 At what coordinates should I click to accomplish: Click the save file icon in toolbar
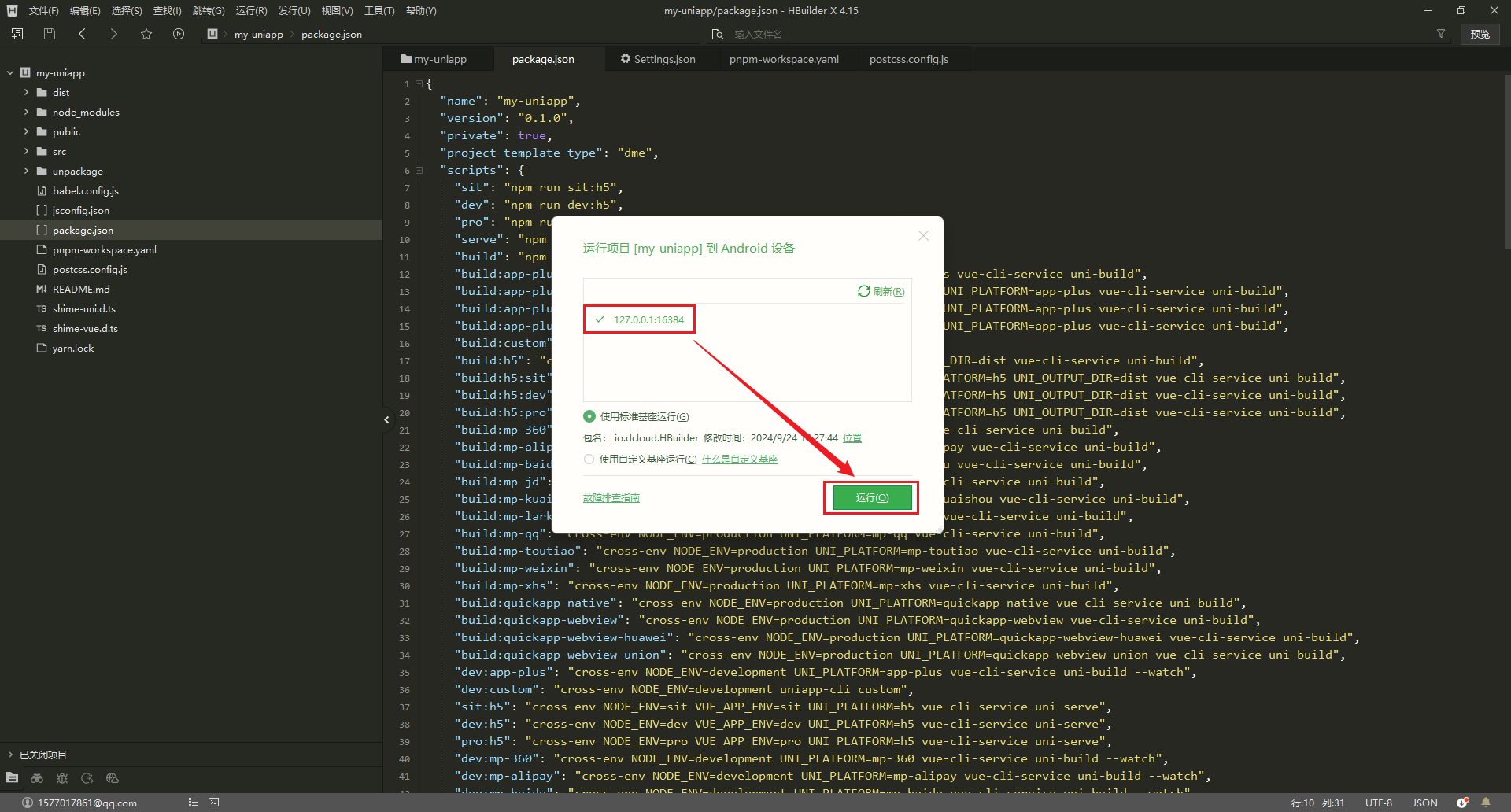coord(50,34)
